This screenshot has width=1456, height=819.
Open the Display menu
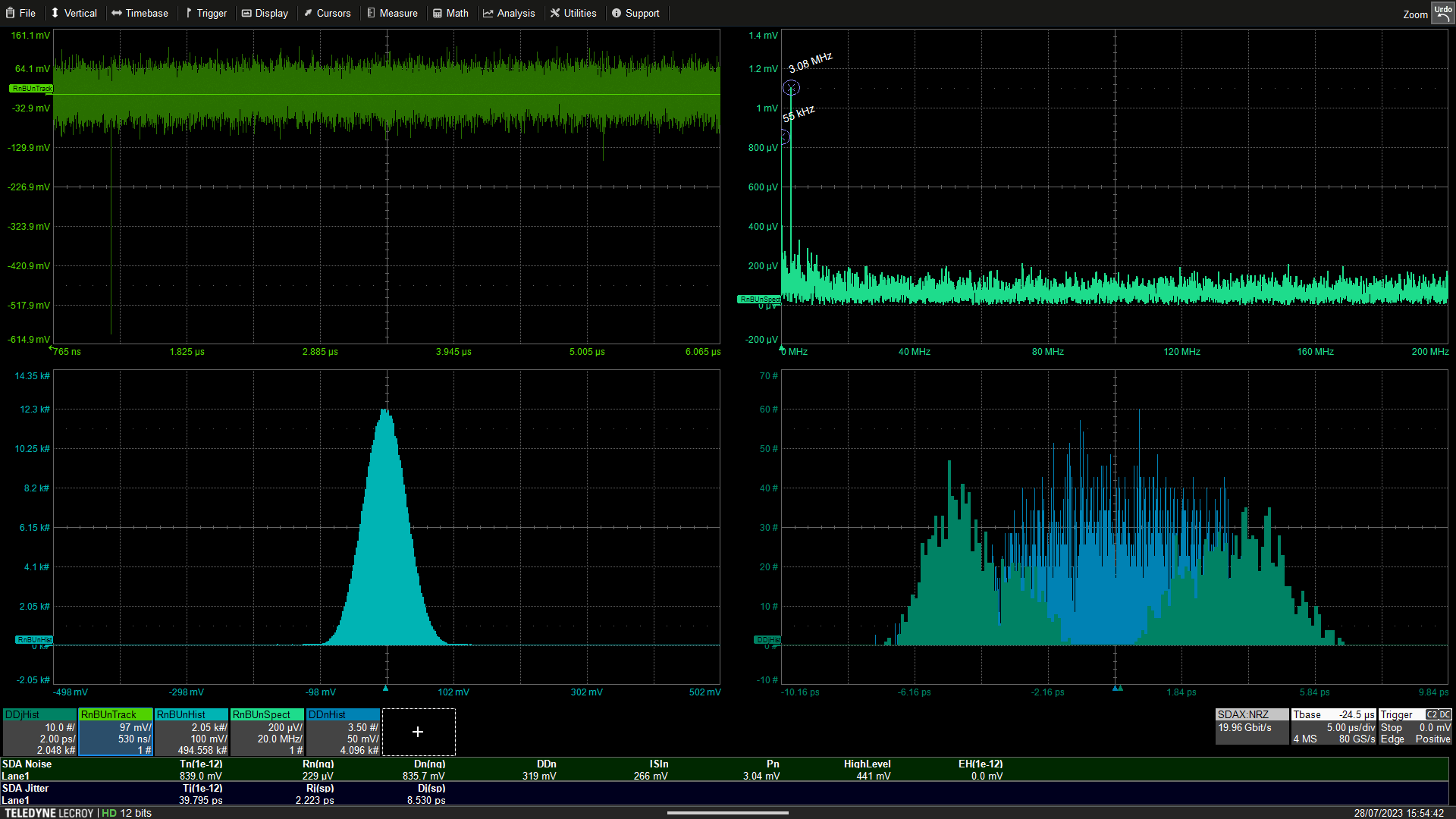(265, 13)
